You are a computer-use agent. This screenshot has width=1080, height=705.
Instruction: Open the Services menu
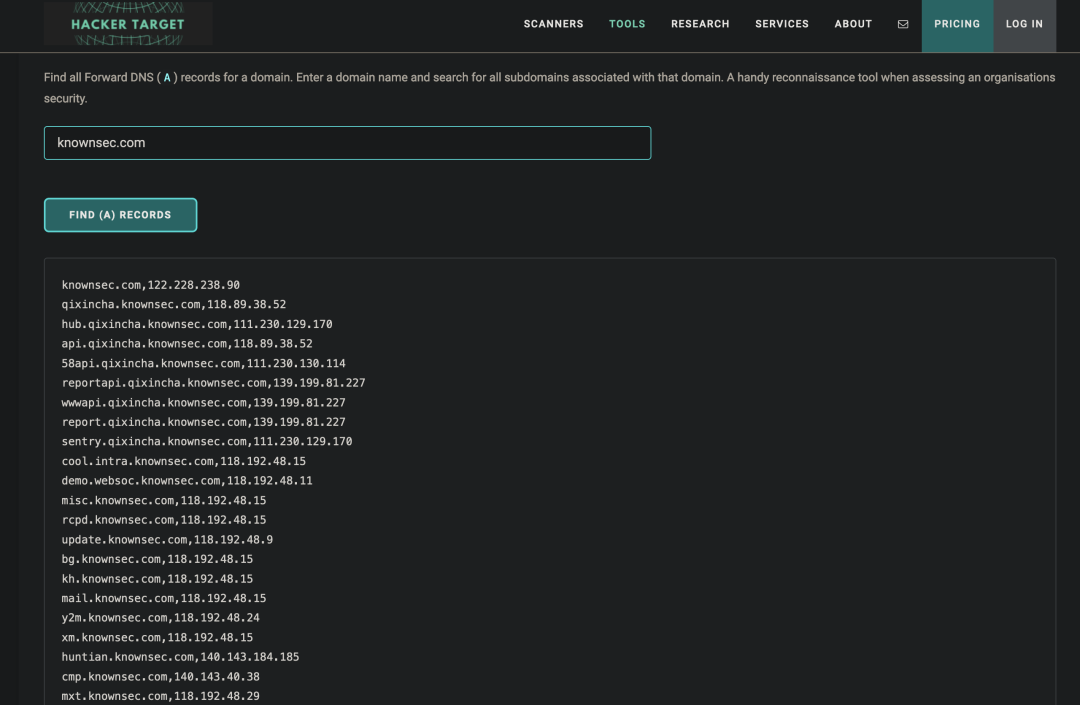click(782, 24)
